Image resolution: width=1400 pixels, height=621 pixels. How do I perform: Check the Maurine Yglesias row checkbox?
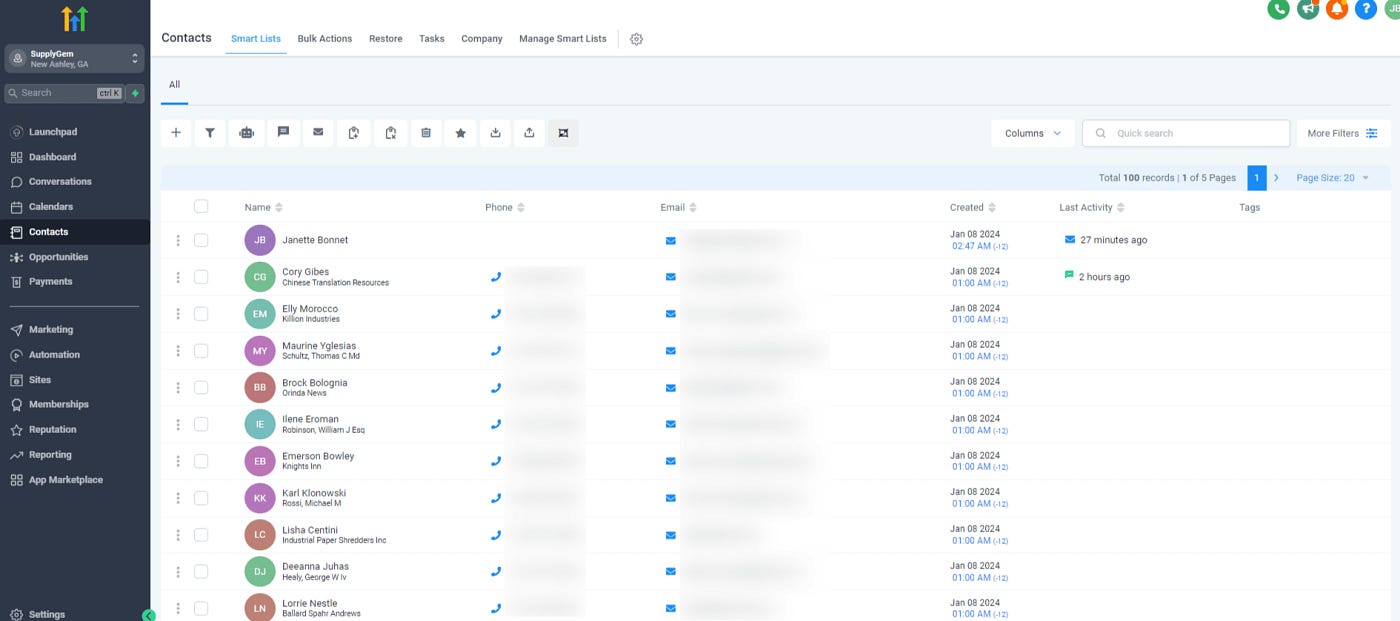[x=201, y=351]
